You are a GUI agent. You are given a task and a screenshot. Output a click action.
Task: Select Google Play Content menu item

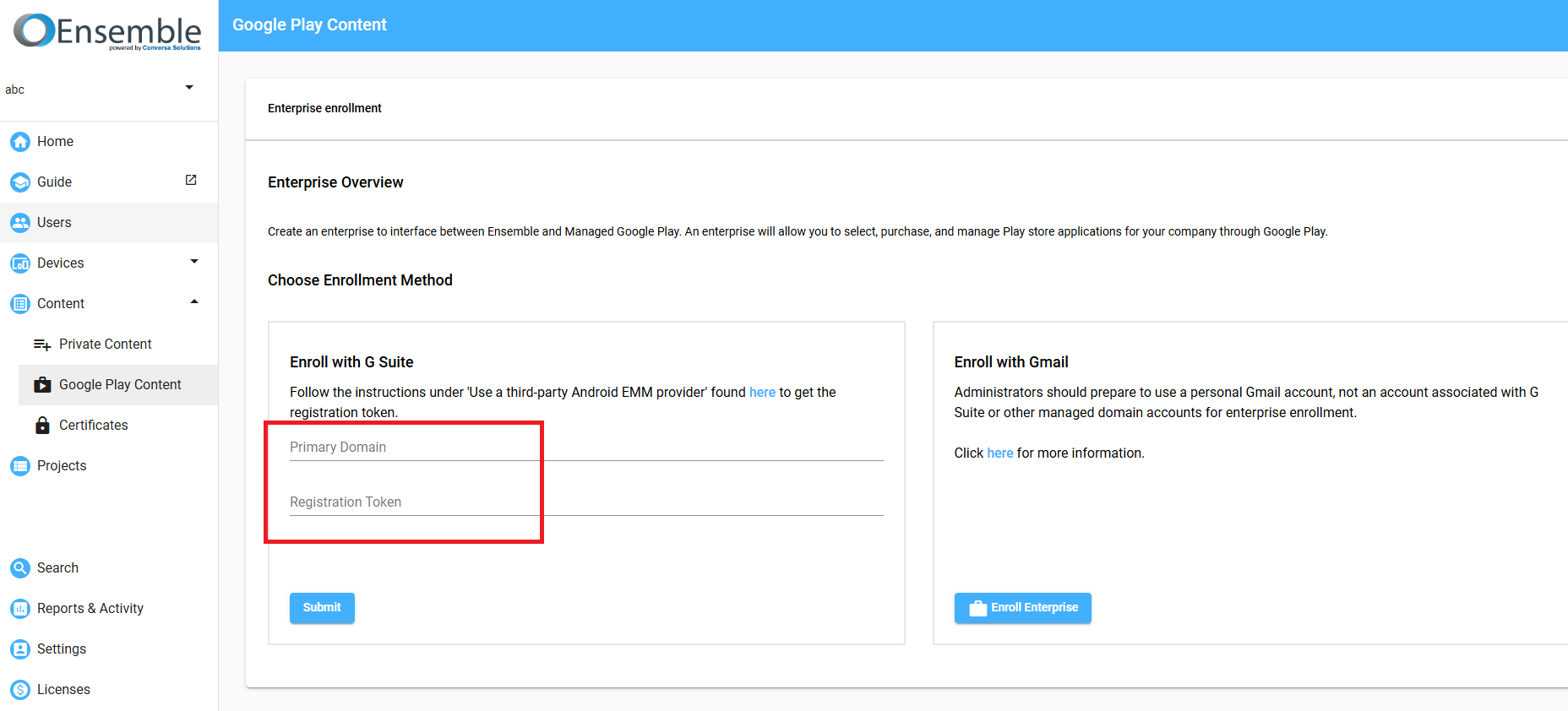coord(118,385)
